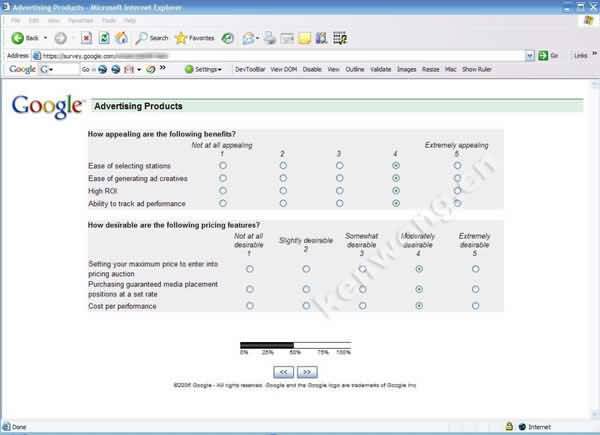Open the Search toolbar button

(x=151, y=38)
